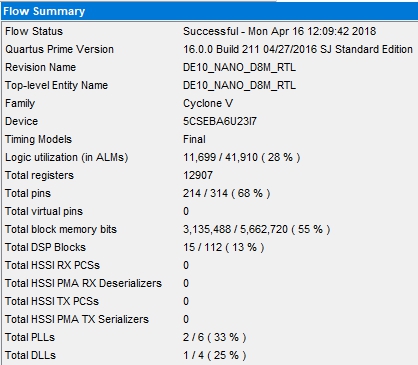Image resolution: width=418 pixels, height=365 pixels.
Task: Select the Total DLLs row label
Action: (x=31, y=355)
